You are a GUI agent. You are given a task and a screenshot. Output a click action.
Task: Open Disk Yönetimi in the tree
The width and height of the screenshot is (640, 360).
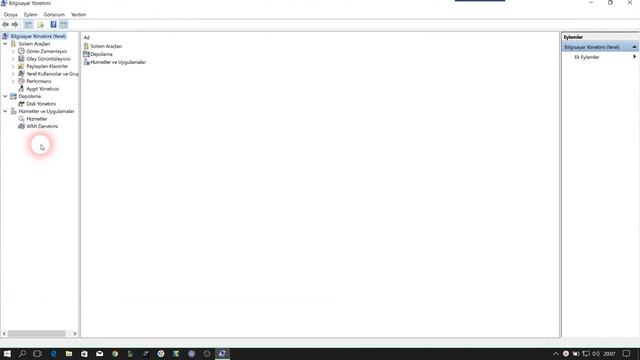click(x=41, y=104)
